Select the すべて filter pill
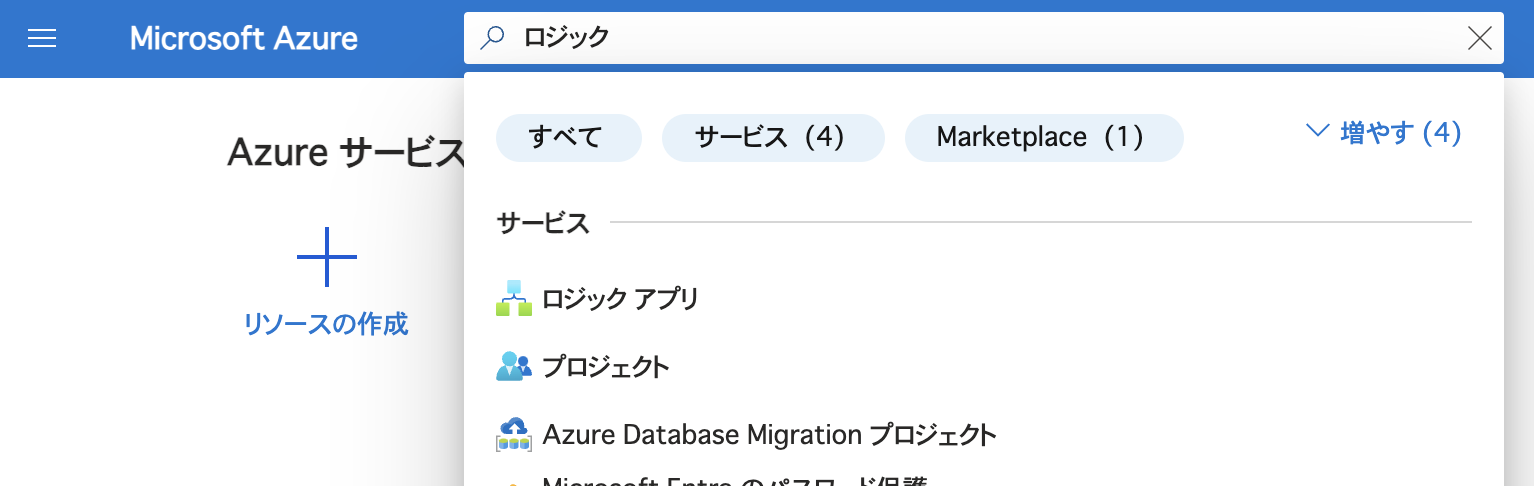 coord(568,137)
